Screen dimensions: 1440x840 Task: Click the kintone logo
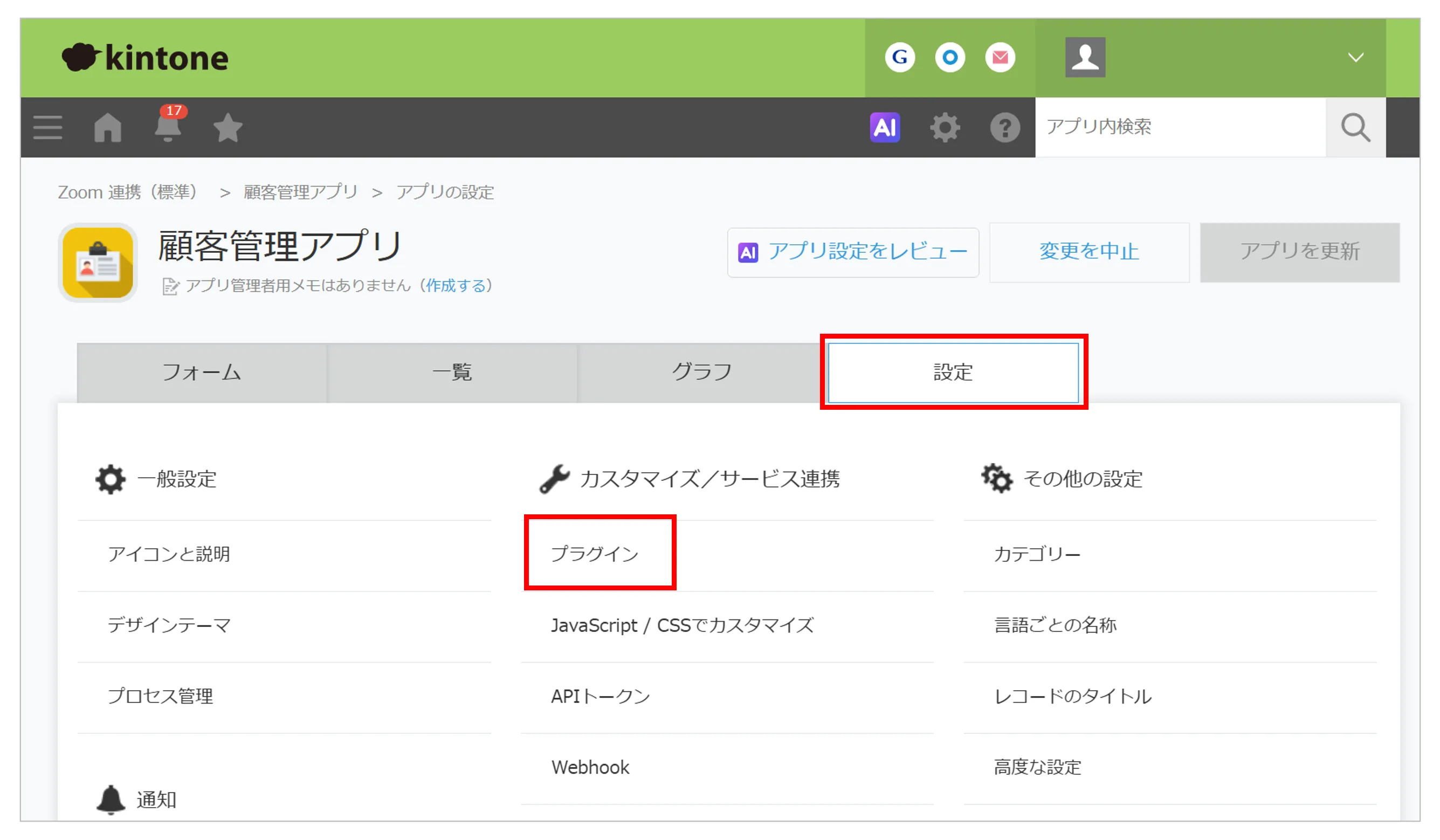145,58
